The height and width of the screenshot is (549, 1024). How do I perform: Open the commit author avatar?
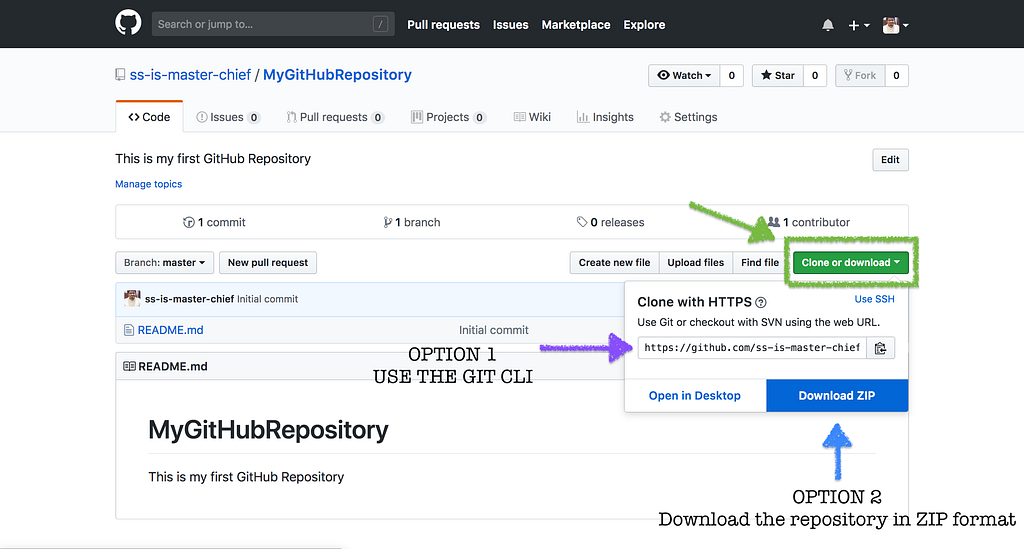[x=133, y=298]
